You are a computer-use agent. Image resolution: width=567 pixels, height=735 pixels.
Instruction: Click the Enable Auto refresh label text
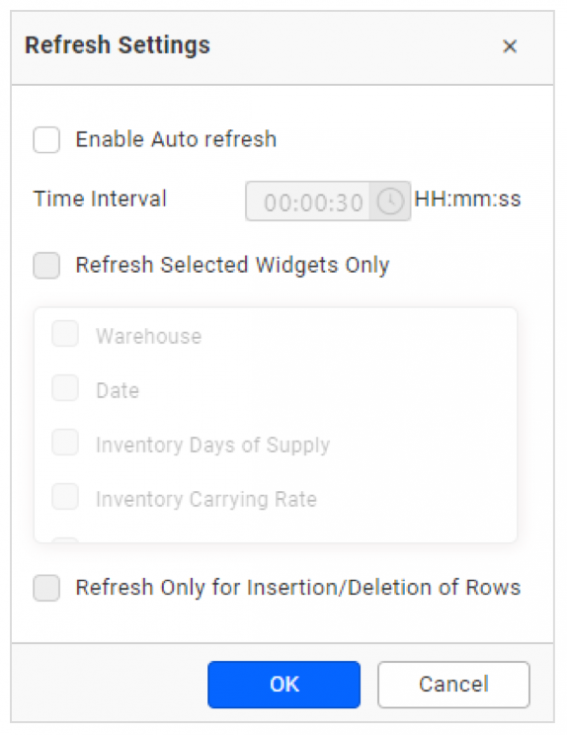pyautogui.click(x=176, y=140)
